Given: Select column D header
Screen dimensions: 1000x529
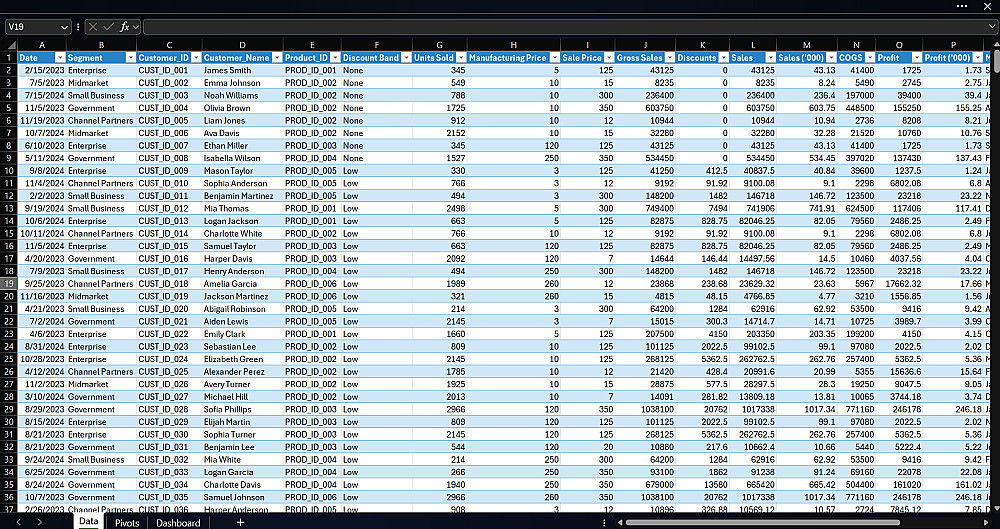Looking at the screenshot, I should click(x=242, y=45).
